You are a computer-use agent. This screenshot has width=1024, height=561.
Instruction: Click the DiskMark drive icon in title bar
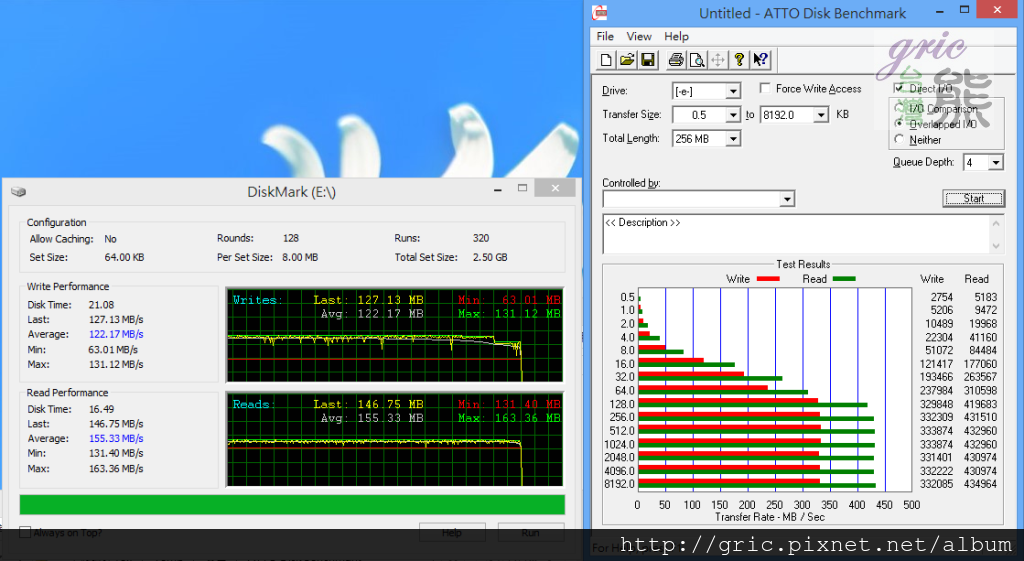tap(18, 191)
